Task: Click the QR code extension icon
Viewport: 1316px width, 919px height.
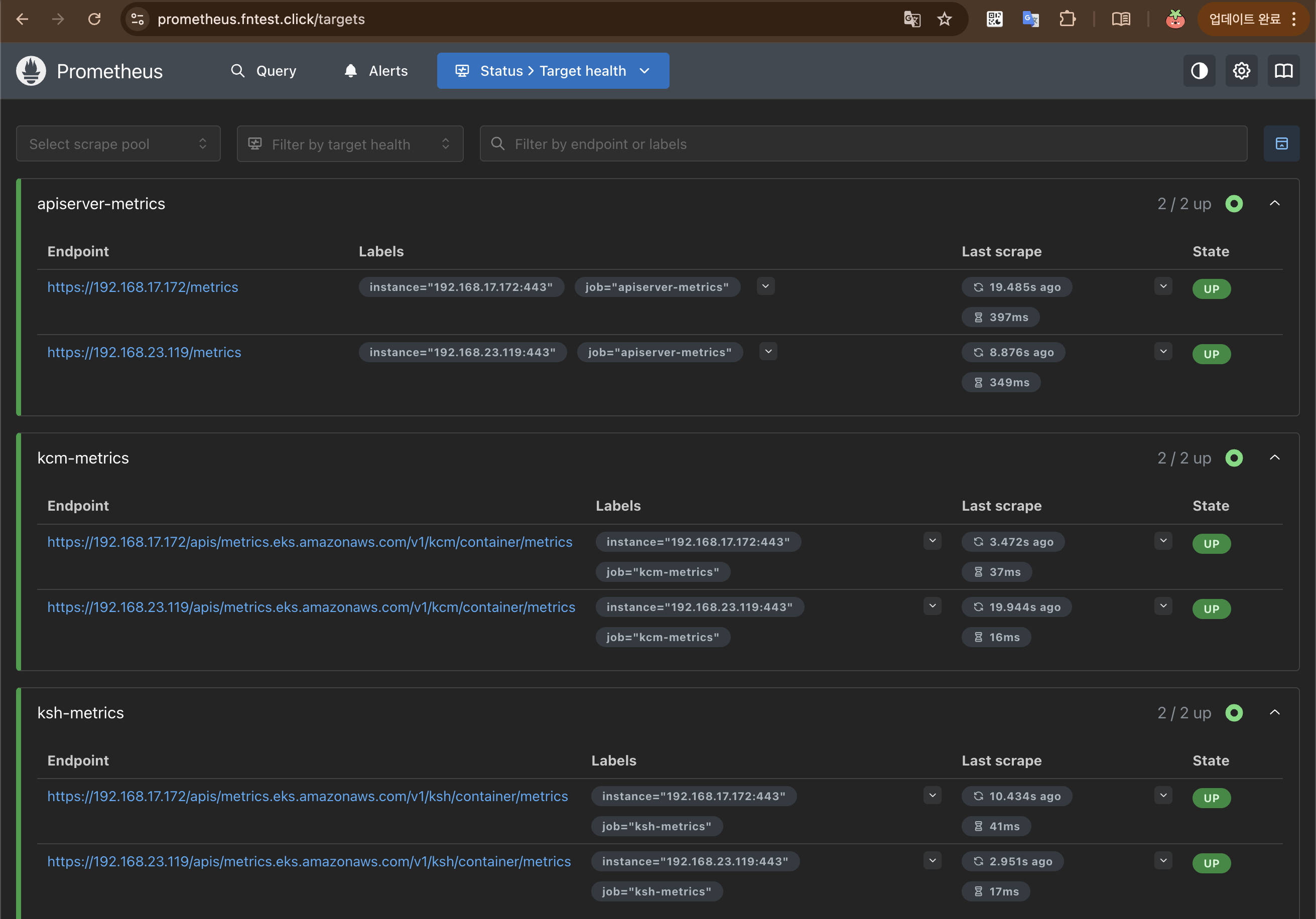Action: [x=994, y=20]
